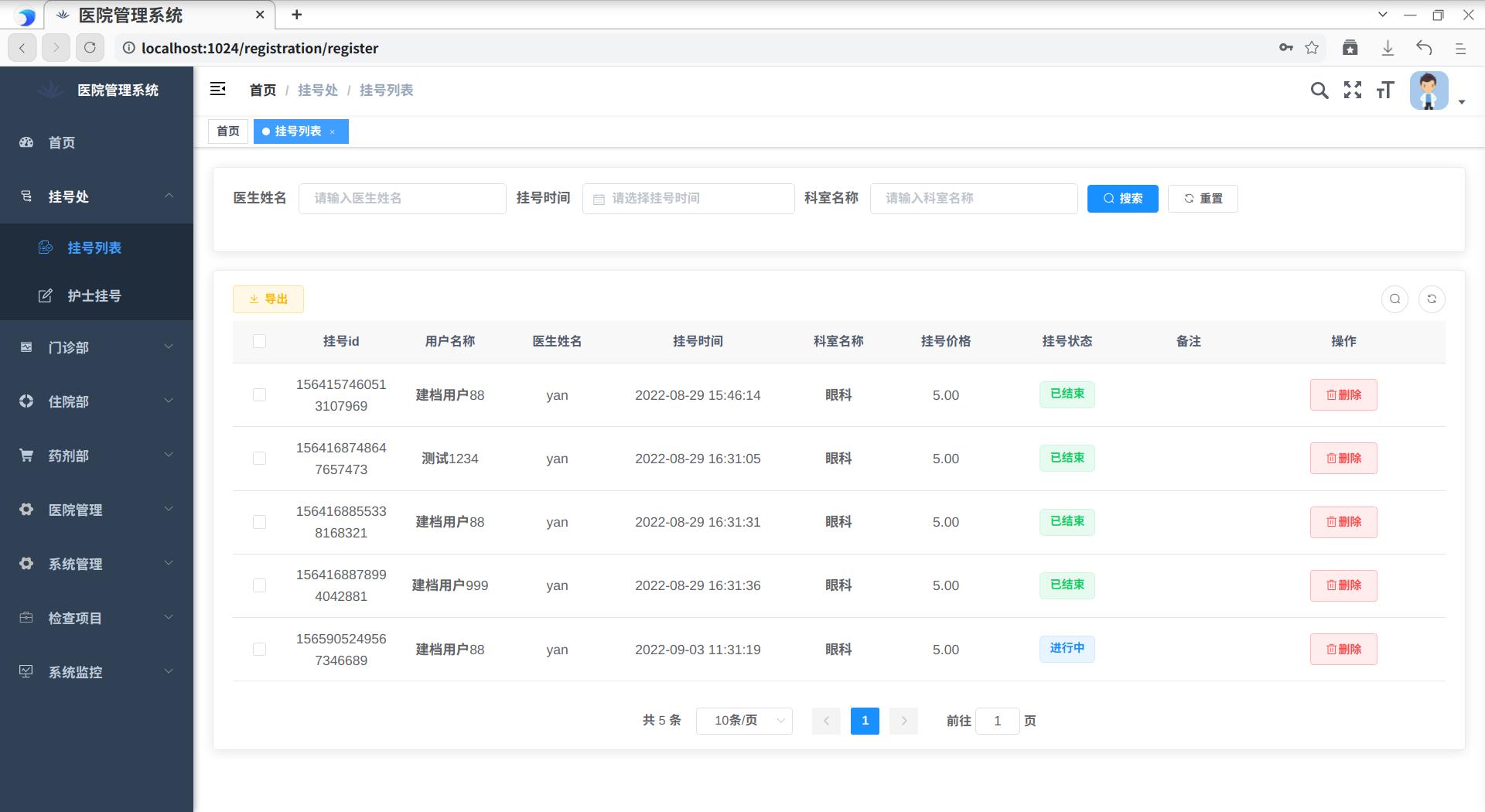
Task: Expand the 医院管理 menu chevron
Action: [169, 509]
